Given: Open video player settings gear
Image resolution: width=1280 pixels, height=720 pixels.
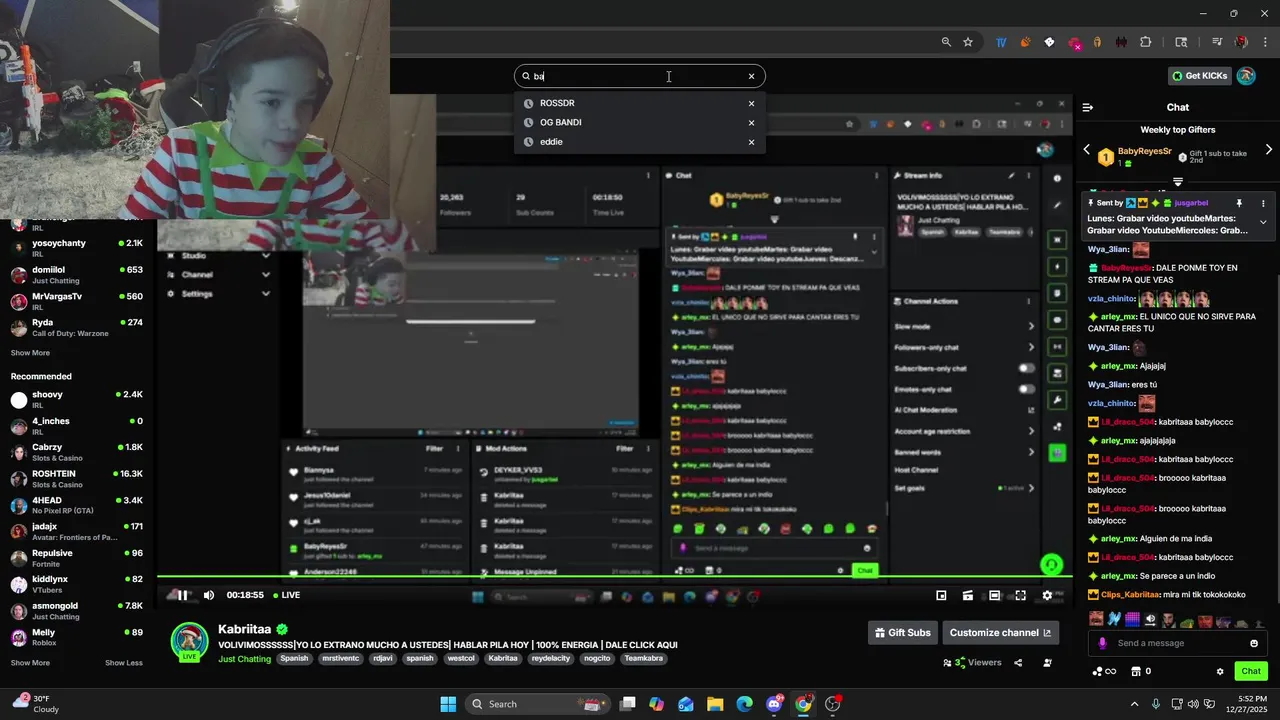Looking at the screenshot, I should coord(1047,595).
